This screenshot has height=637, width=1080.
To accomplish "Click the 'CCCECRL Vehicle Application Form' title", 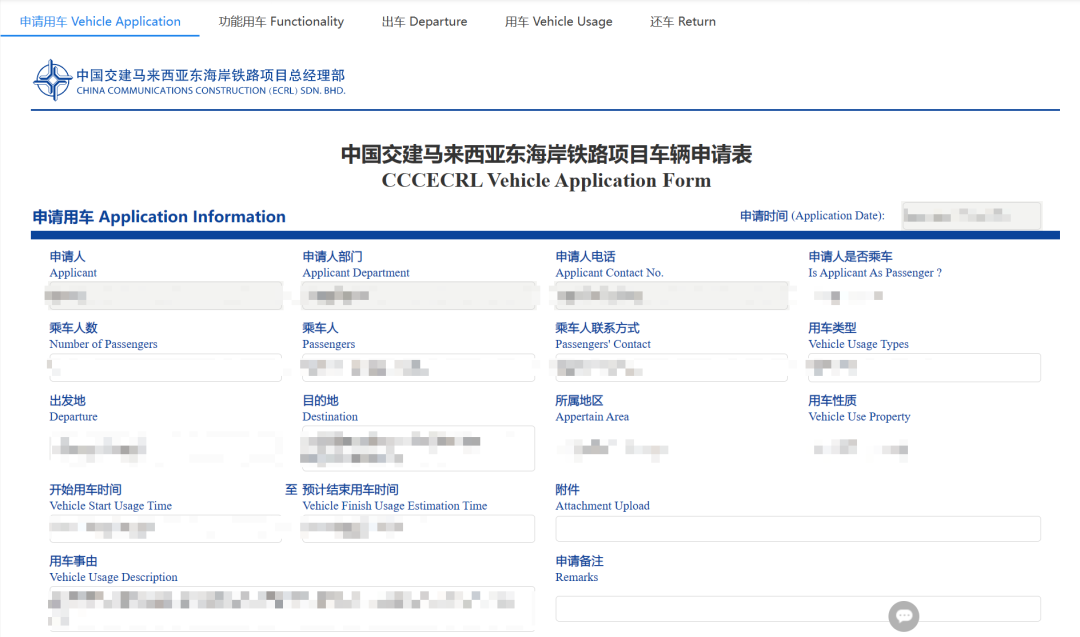I will (546, 180).
